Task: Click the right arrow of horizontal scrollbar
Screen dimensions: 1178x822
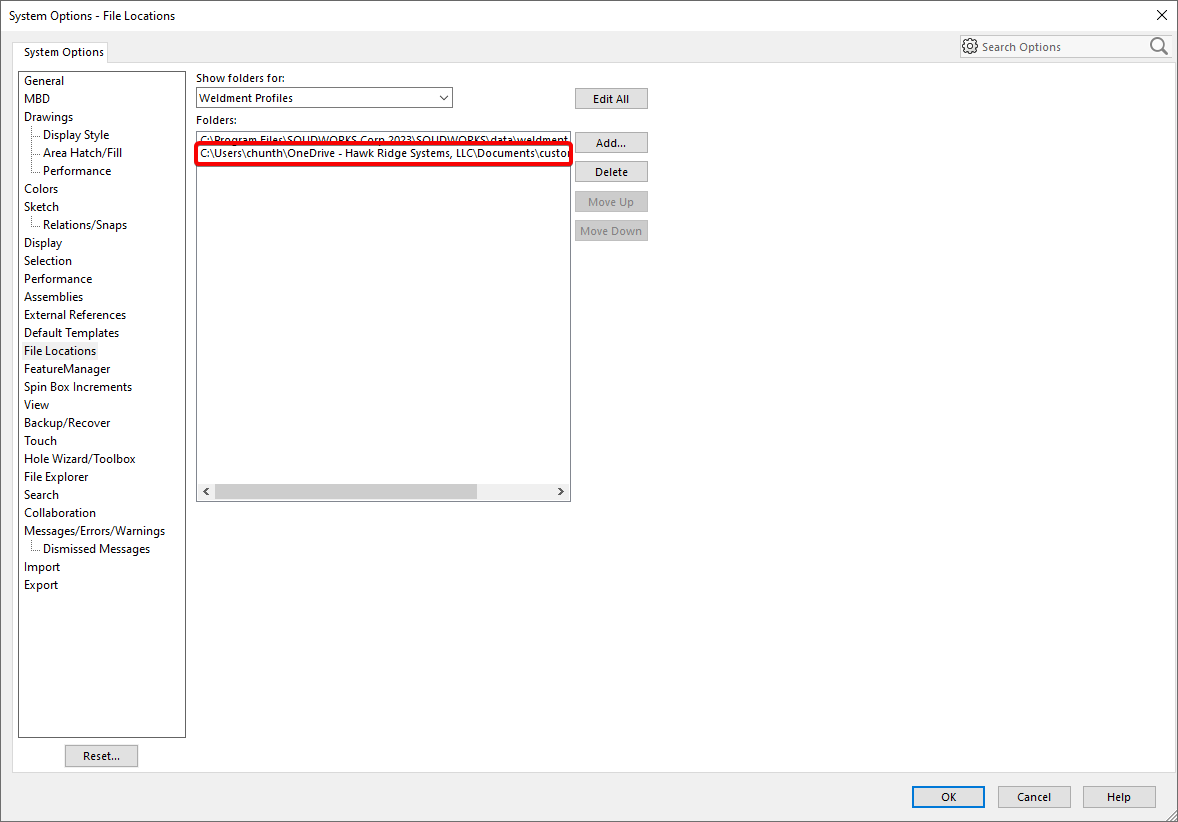Action: (x=560, y=491)
